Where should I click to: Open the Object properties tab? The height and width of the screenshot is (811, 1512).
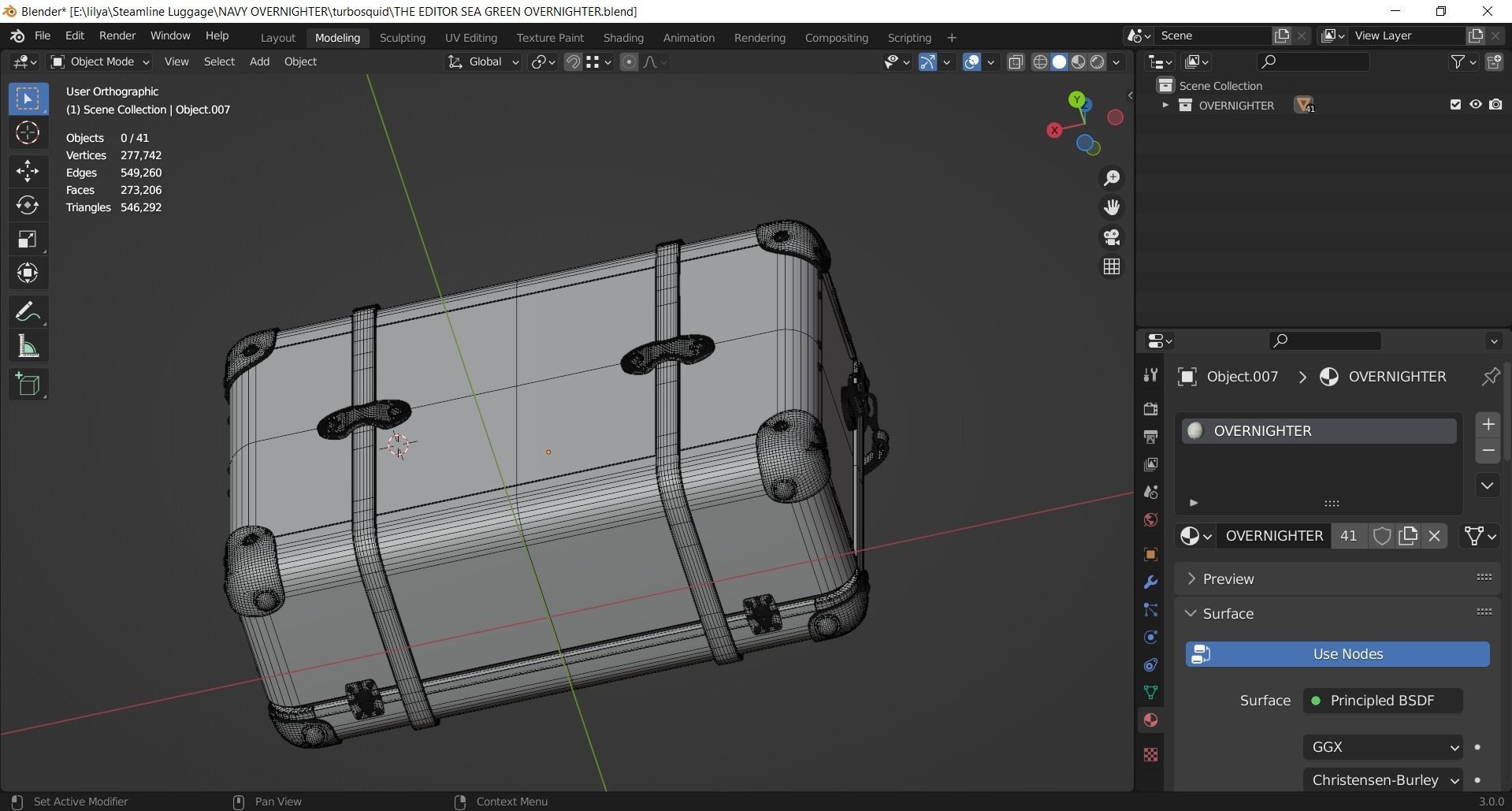pos(1150,554)
